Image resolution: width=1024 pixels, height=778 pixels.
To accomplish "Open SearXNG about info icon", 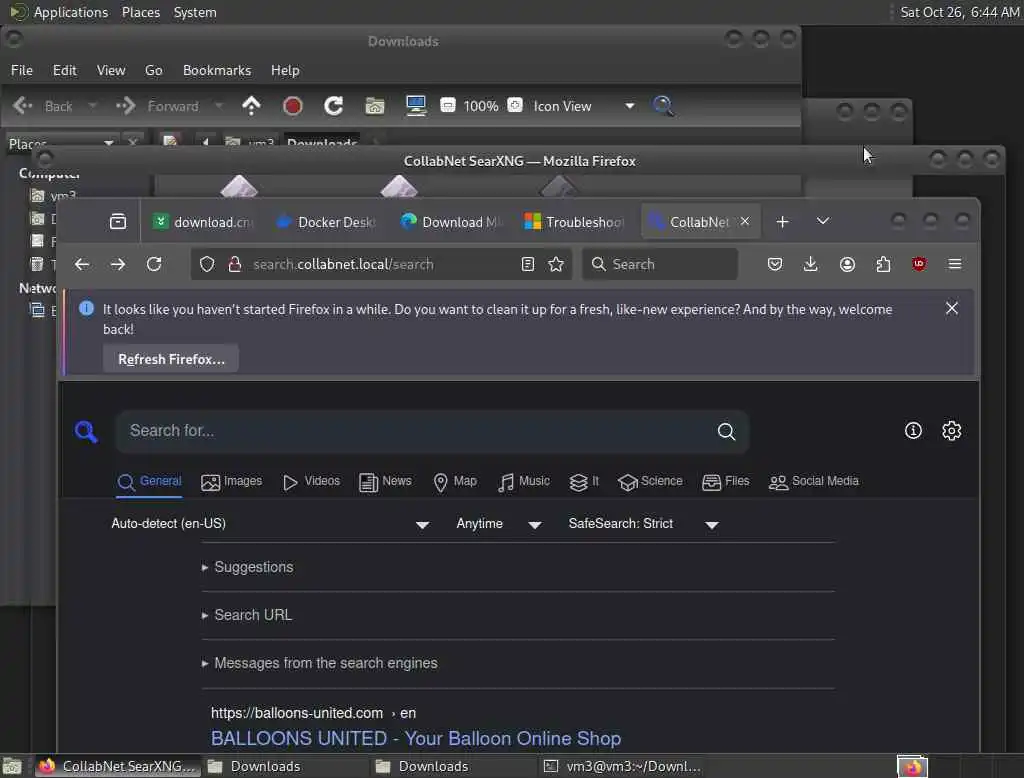I will click(913, 430).
